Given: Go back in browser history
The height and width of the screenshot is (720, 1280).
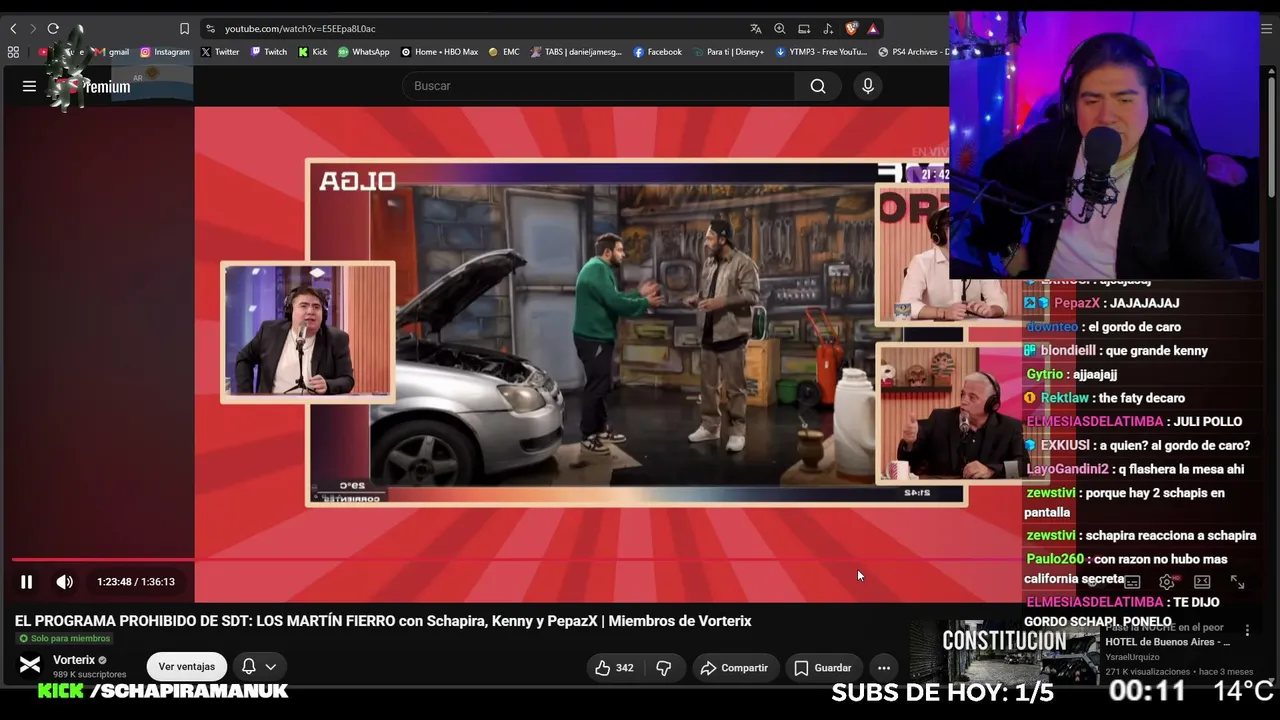Looking at the screenshot, I should (x=13, y=29).
